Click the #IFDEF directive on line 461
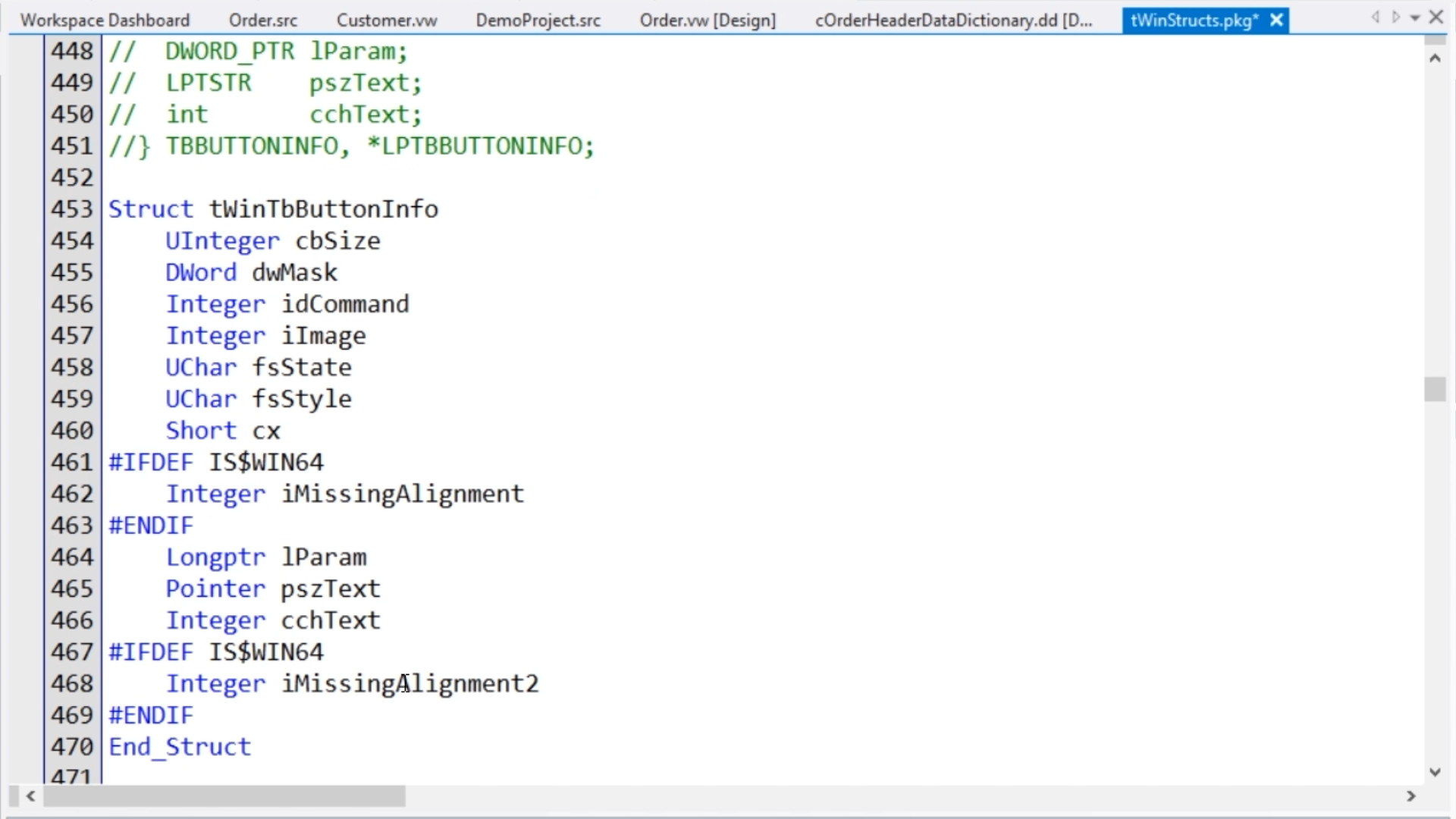 click(x=151, y=463)
